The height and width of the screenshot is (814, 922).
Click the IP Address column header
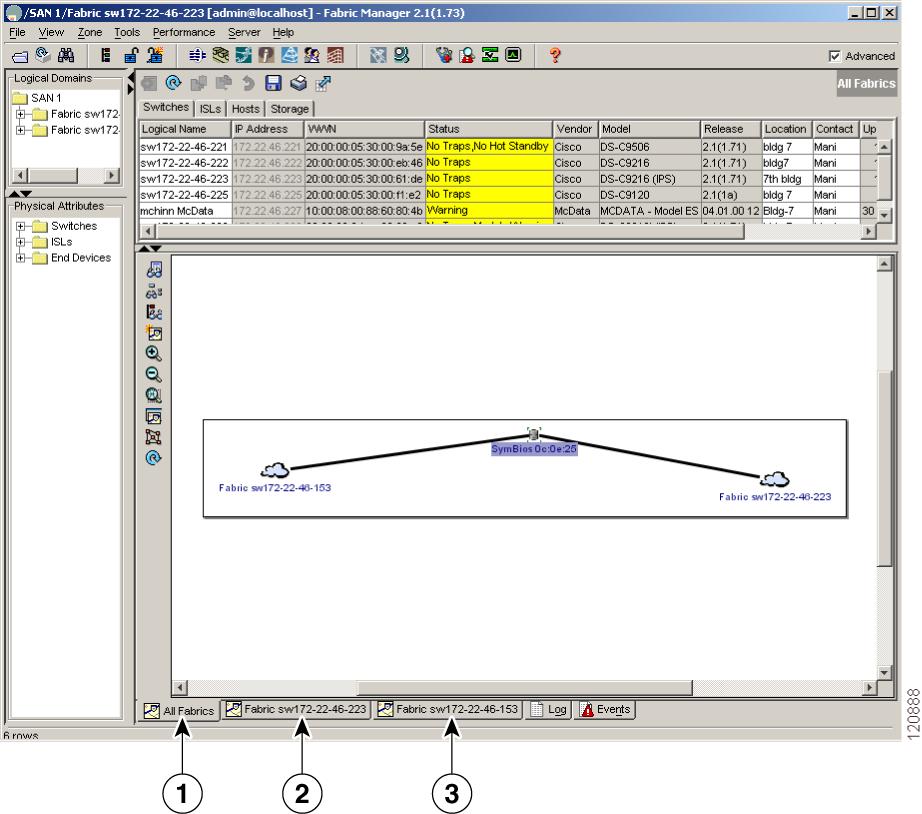pos(268,129)
